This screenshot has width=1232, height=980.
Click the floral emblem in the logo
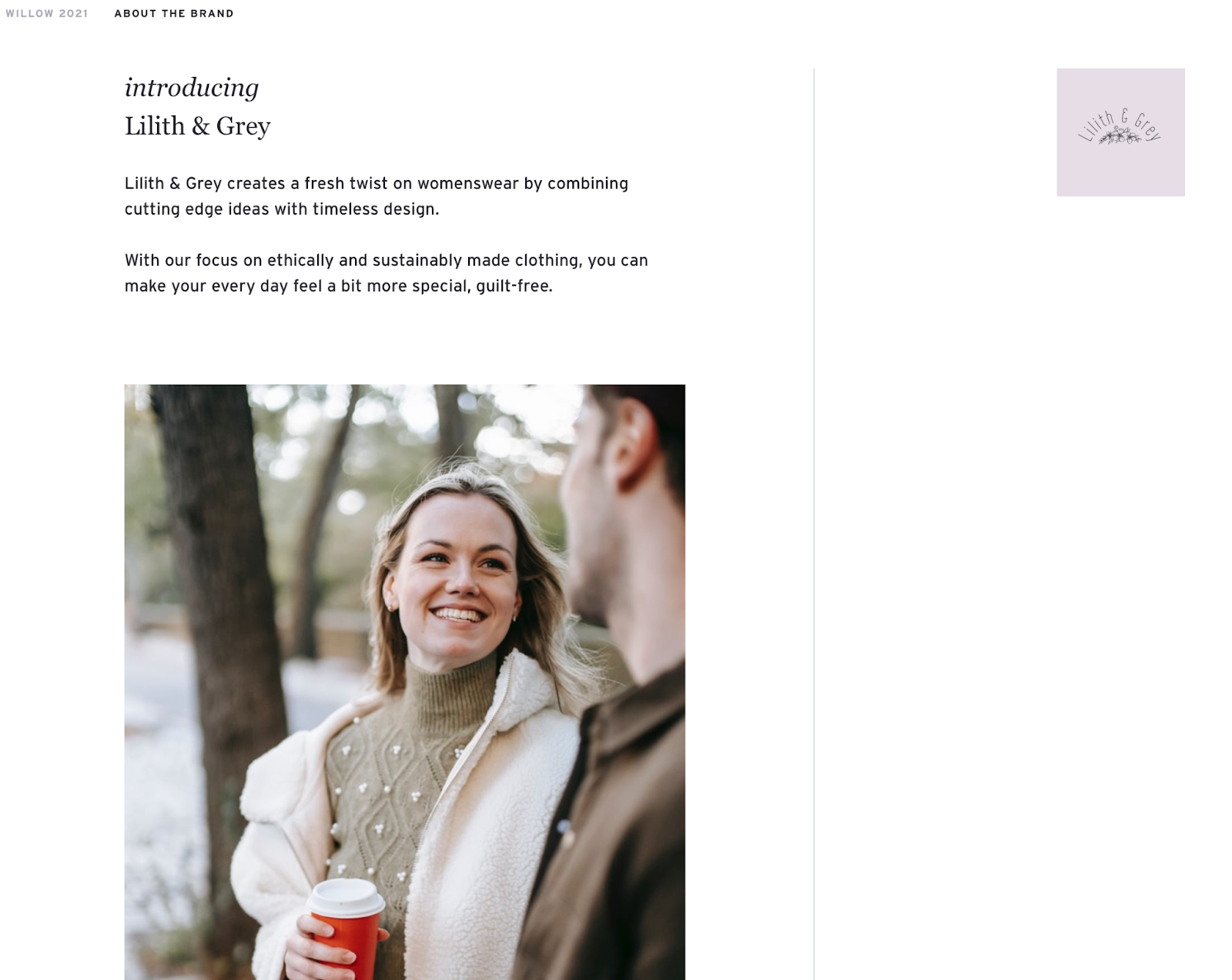1120,137
